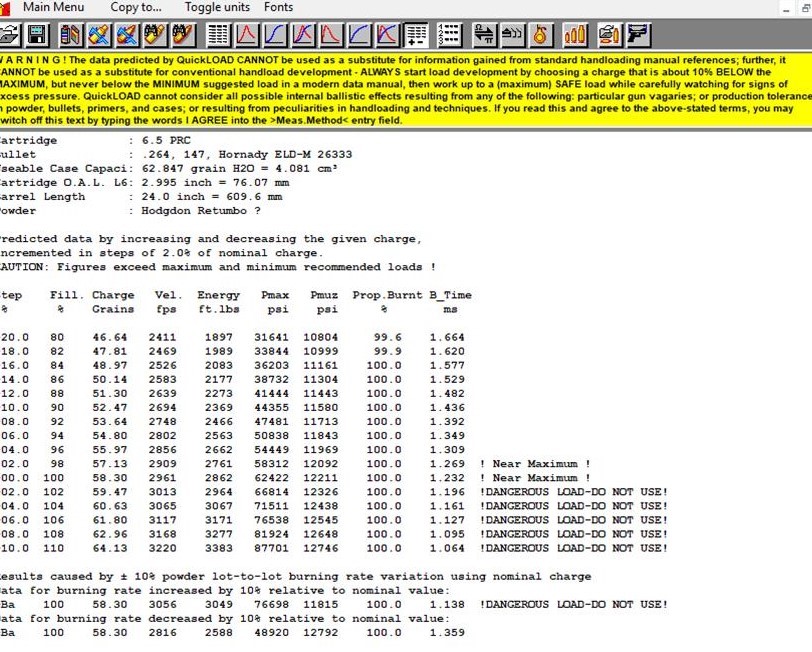Click charge value 46.64 grains
Image resolution: width=812 pixels, height=652 pixels.
110,337
